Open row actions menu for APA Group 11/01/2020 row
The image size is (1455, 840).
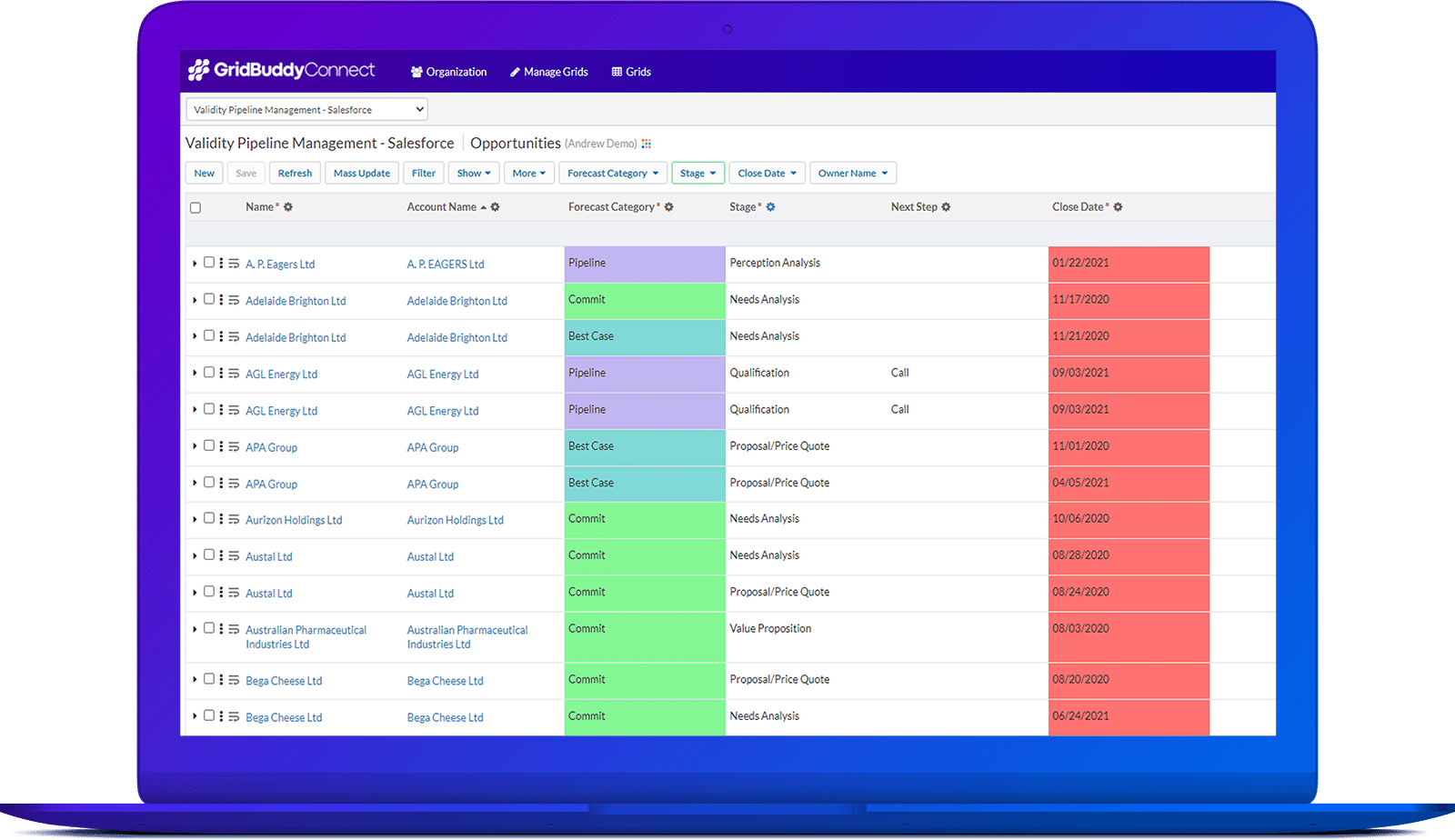pyautogui.click(x=221, y=446)
